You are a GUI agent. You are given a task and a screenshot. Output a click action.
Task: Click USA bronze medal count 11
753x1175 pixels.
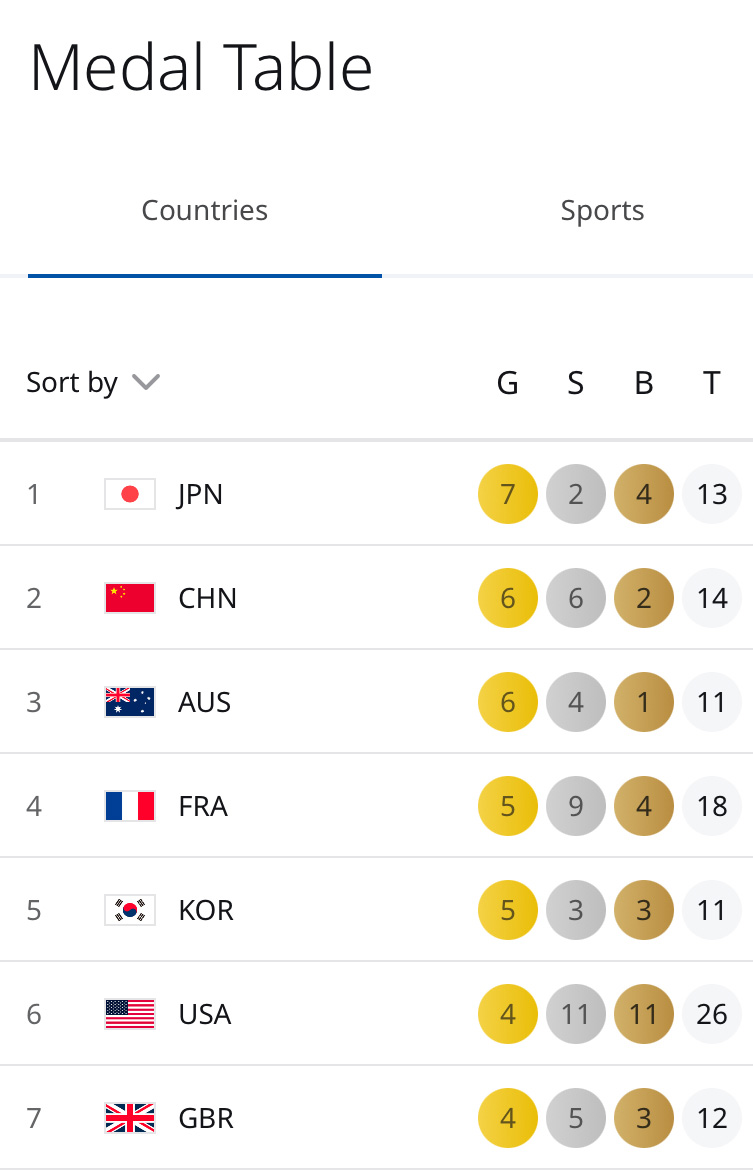[x=644, y=1014]
